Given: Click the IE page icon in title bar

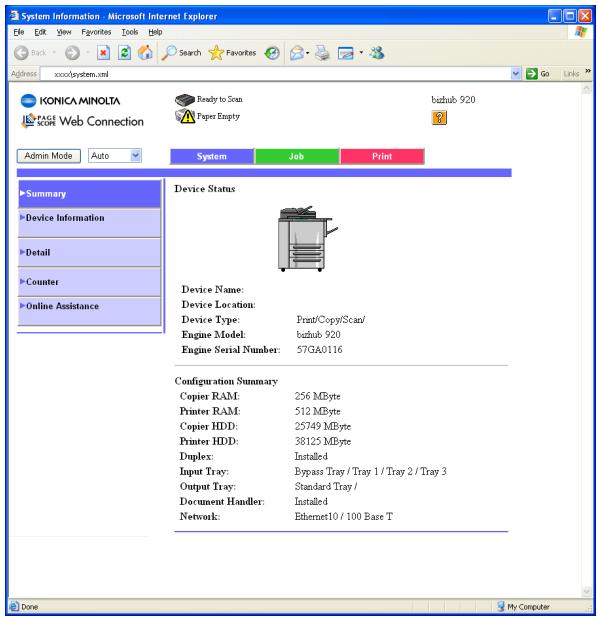Looking at the screenshot, I should [15, 16].
